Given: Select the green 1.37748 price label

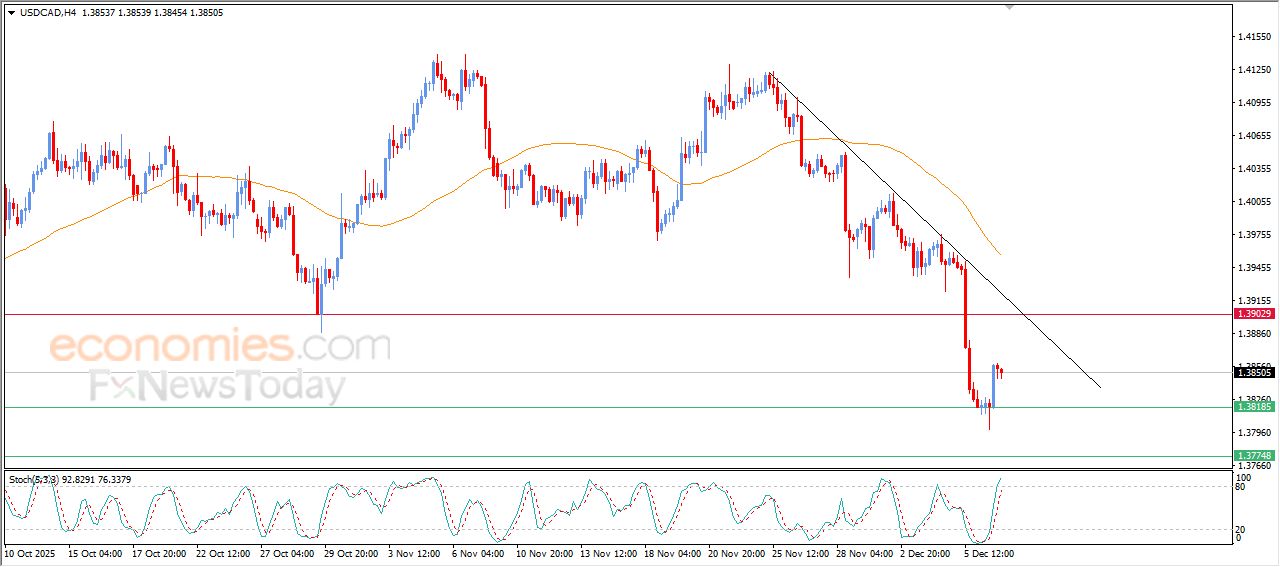Looking at the screenshot, I should [x=1254, y=456].
